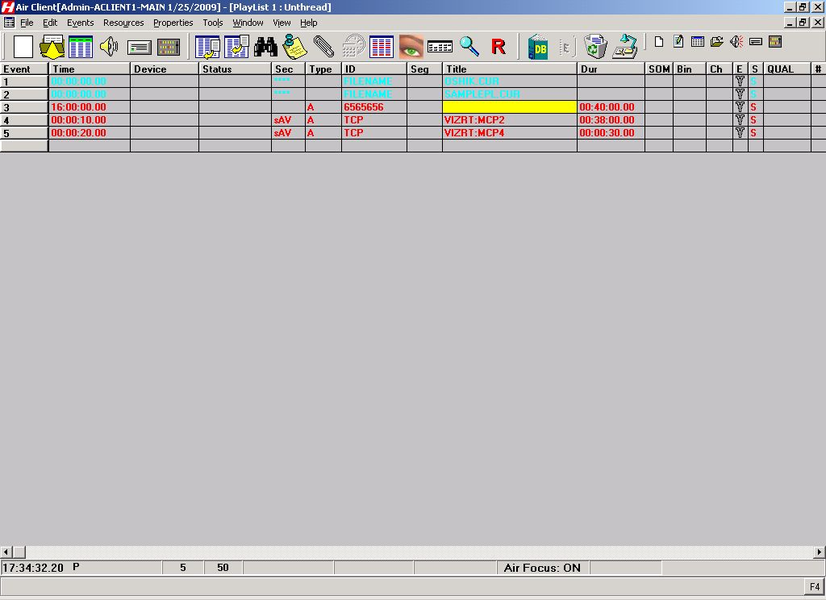Expand the Tools menu
826x600 pixels.
pos(213,22)
